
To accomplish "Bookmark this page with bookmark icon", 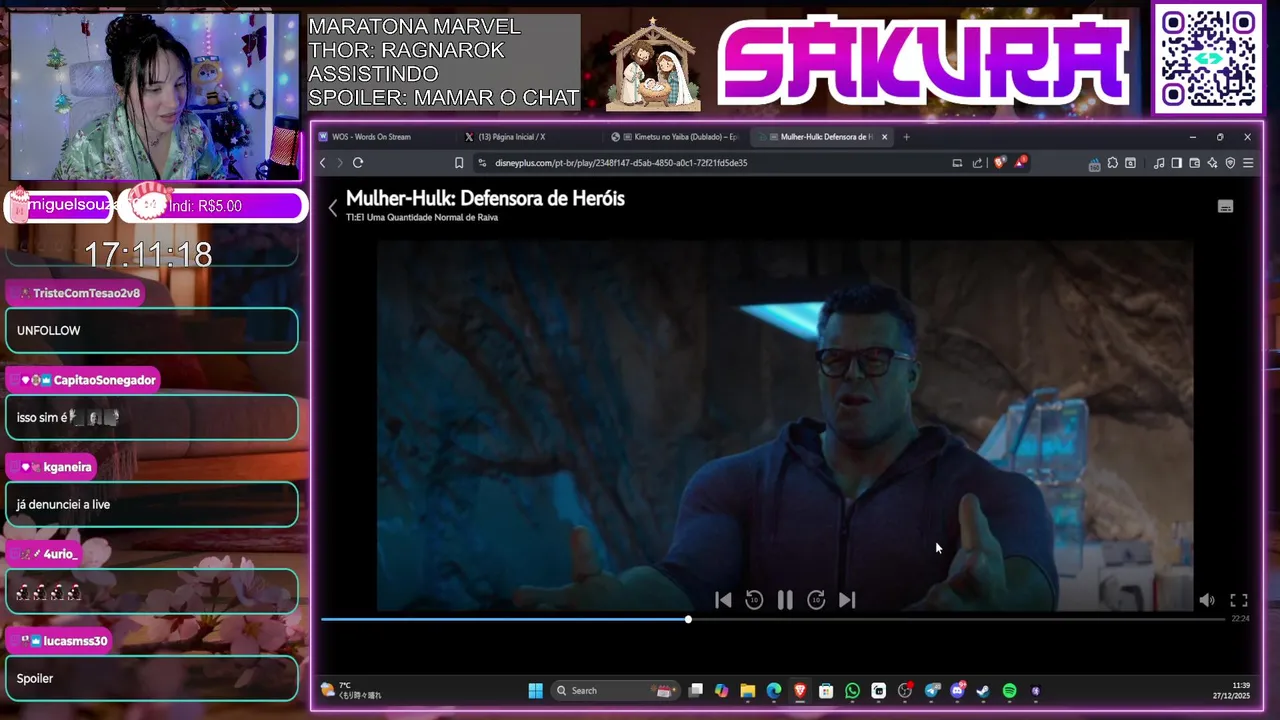I will (x=459, y=163).
